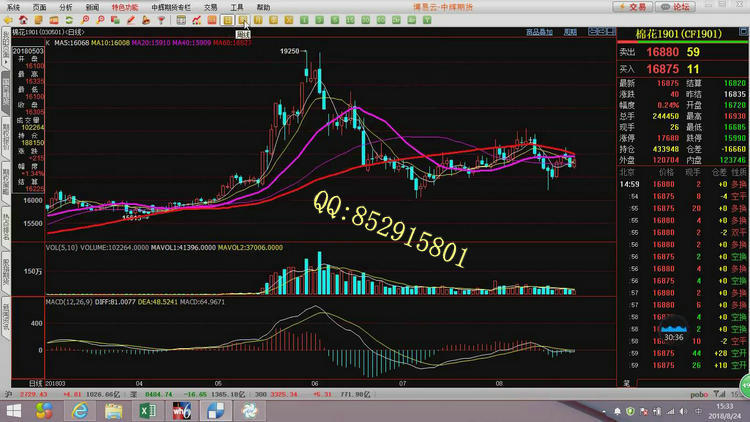
Task: Open the 中辉期货专栏 menu
Action: pos(172,6)
